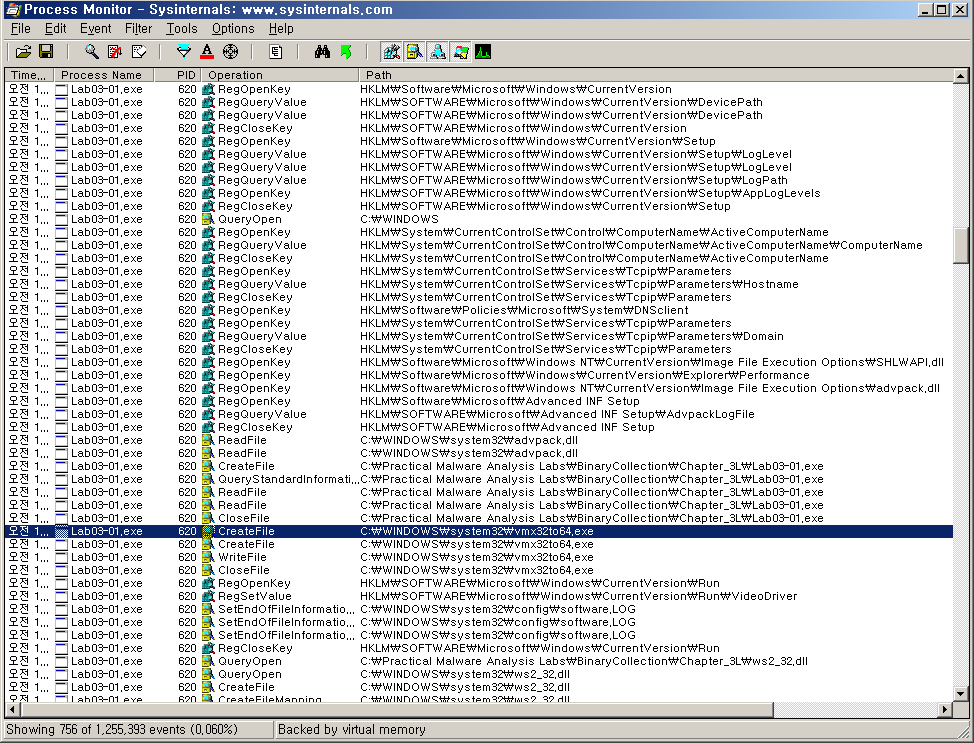Toggle the Capture magnifier icon
974x743 pixels.
[92, 51]
